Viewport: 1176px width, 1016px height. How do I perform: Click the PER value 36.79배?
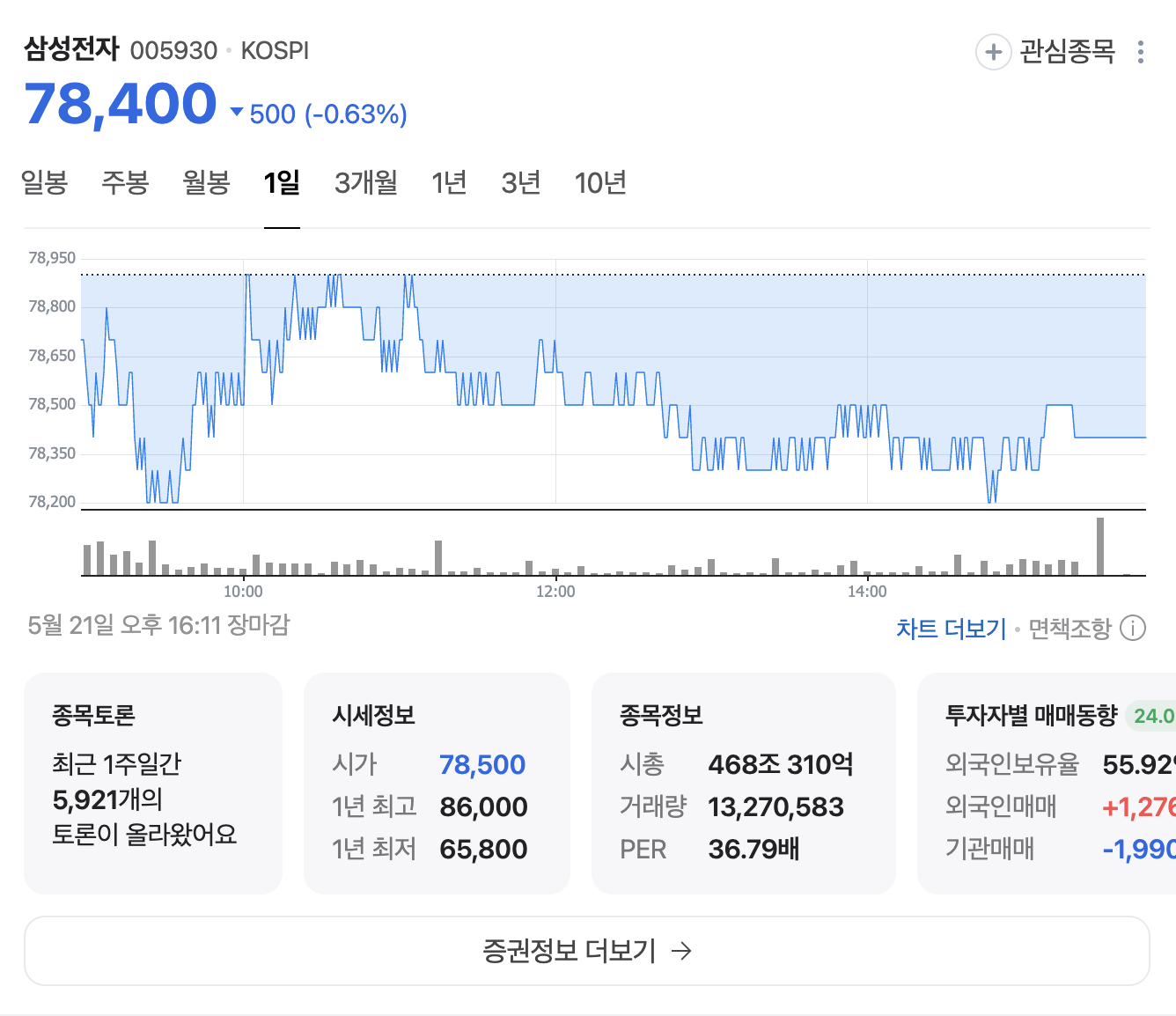(753, 850)
